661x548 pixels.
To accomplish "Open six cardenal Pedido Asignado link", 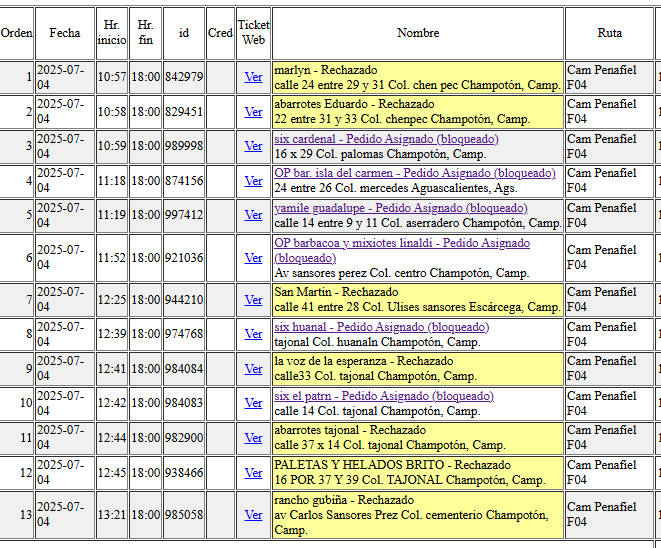I will coord(386,139).
